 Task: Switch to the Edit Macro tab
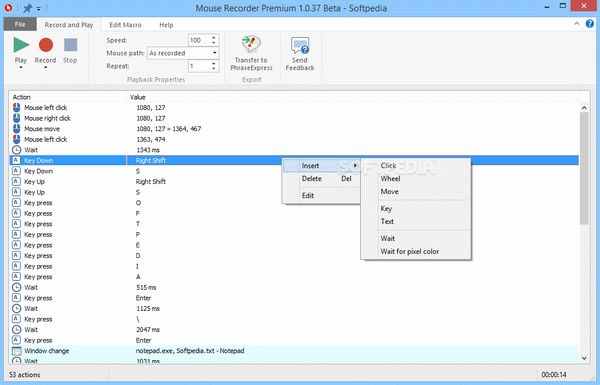coord(125,25)
